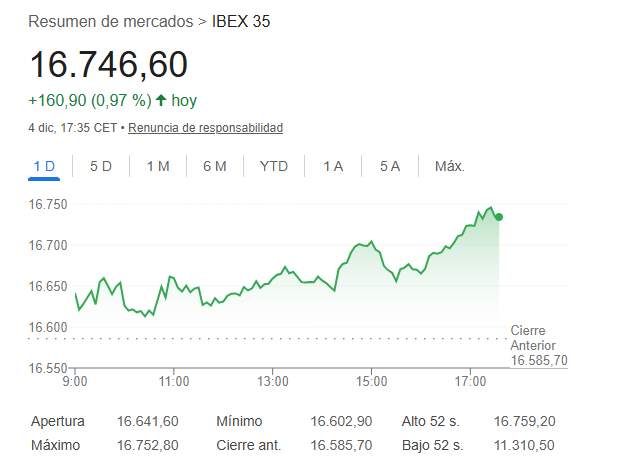Click the 13:00 time axis label
The height and width of the screenshot is (473, 622).
pyautogui.click(x=272, y=381)
